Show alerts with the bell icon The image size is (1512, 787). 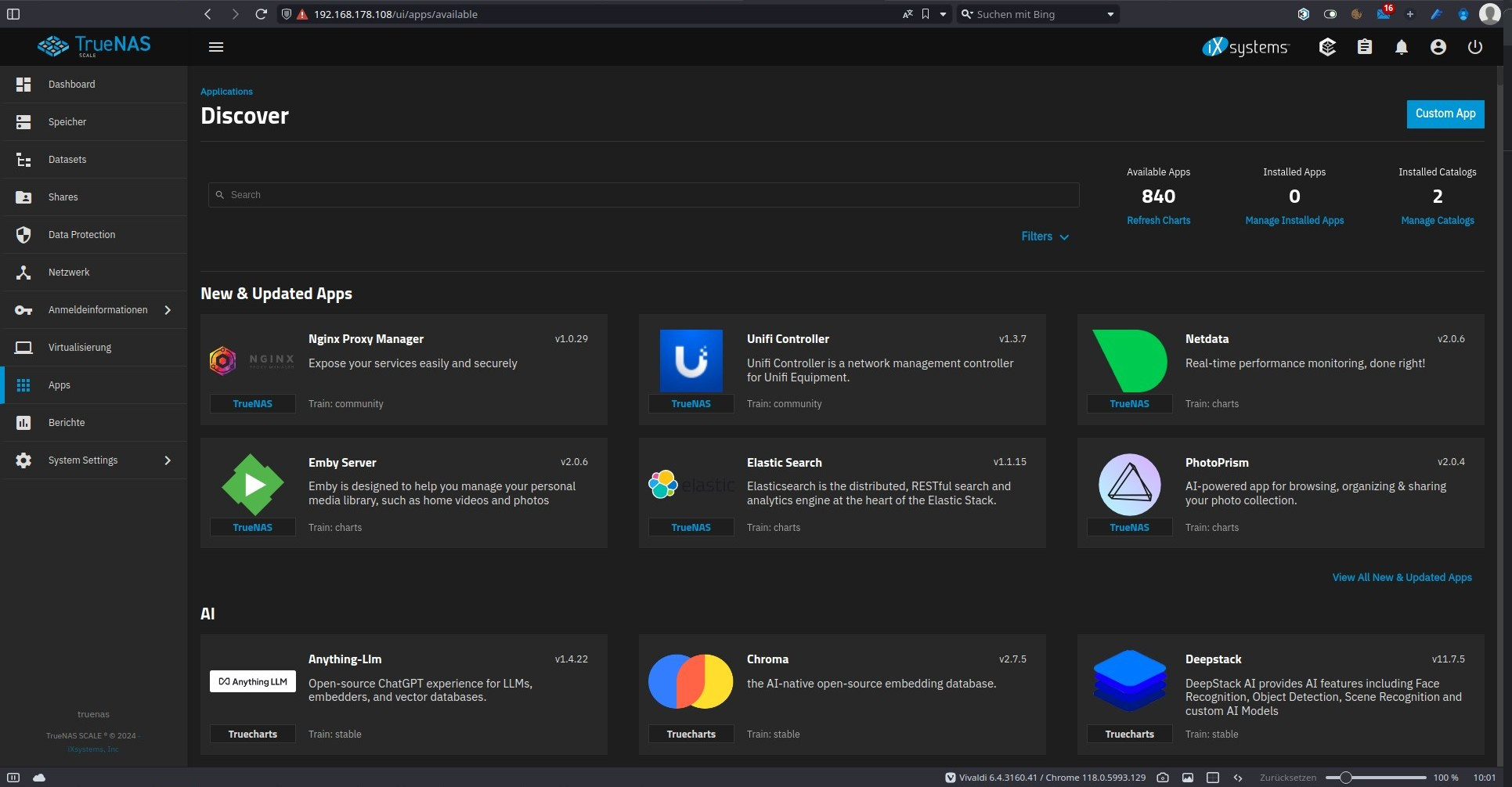[1402, 47]
